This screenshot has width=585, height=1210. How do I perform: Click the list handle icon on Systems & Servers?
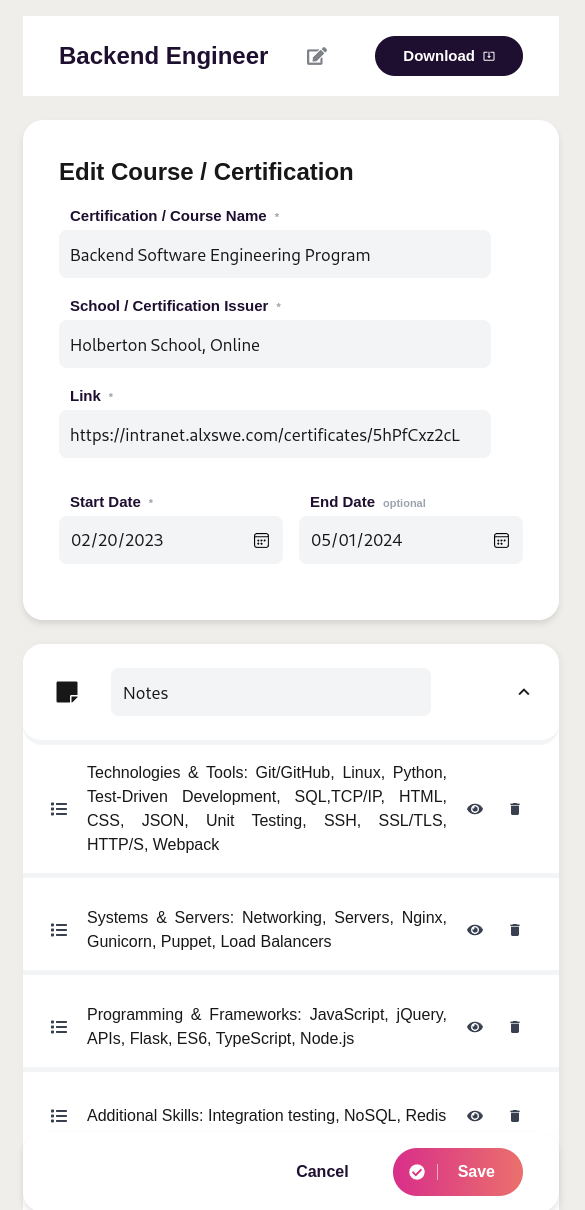[59, 930]
